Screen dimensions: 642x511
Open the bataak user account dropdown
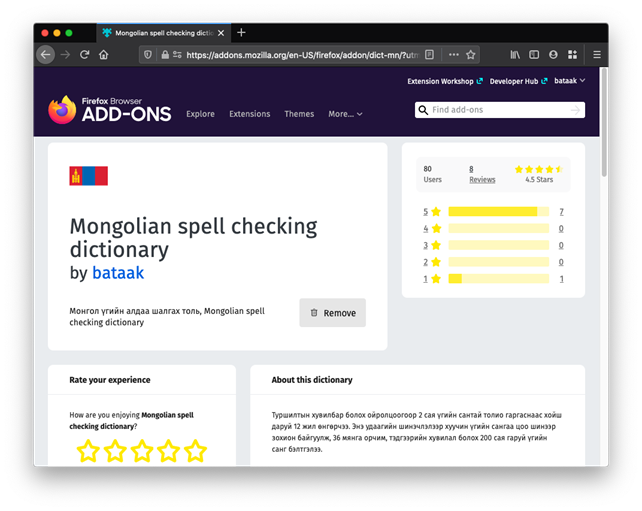pos(568,80)
